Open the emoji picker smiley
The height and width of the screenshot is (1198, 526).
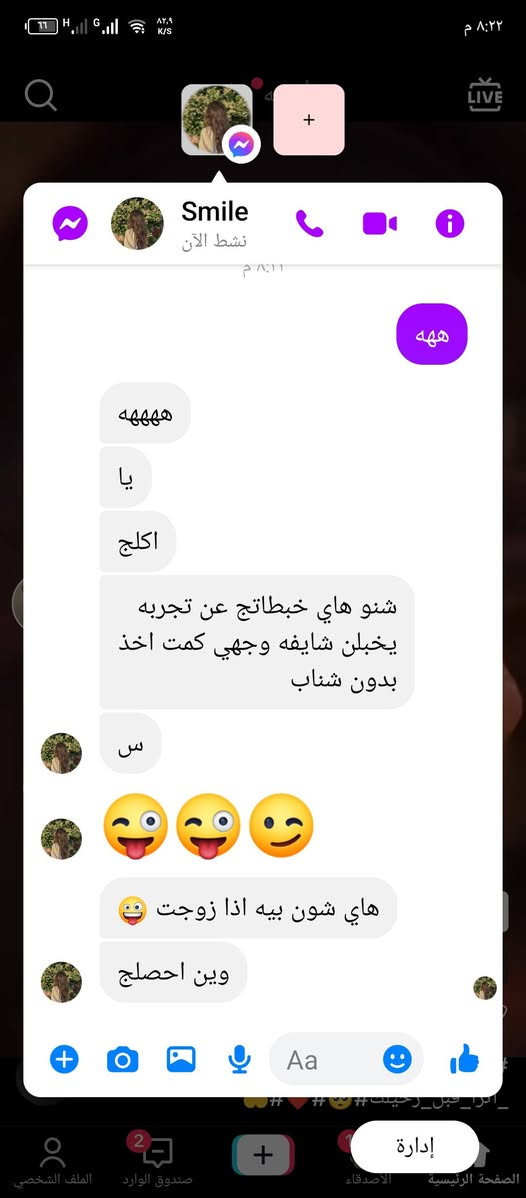click(x=397, y=1059)
